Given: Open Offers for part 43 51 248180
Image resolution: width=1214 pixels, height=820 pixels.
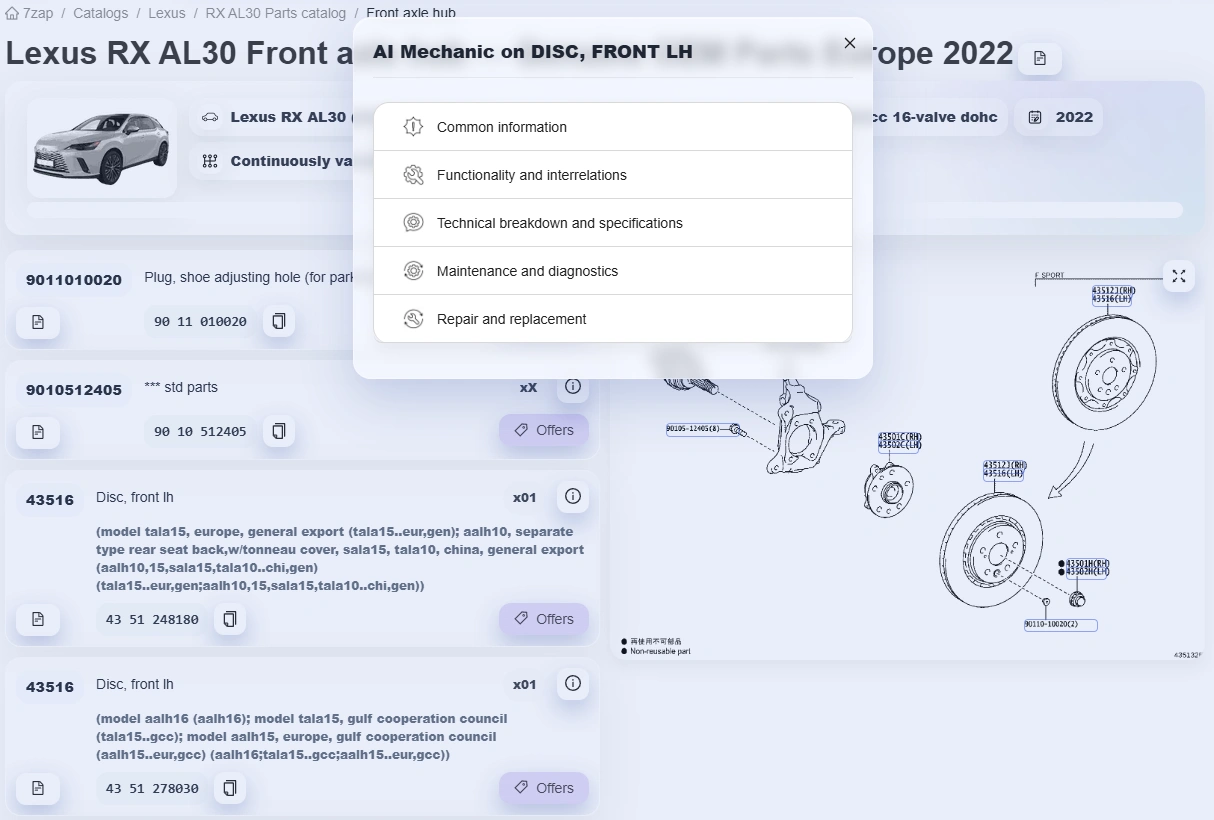Looking at the screenshot, I should click(x=544, y=619).
